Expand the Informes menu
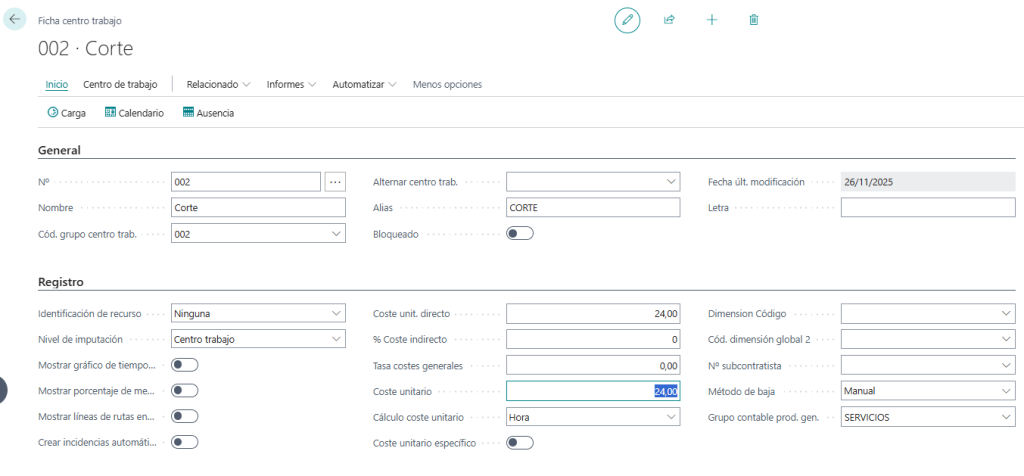1024x476 pixels. click(291, 84)
